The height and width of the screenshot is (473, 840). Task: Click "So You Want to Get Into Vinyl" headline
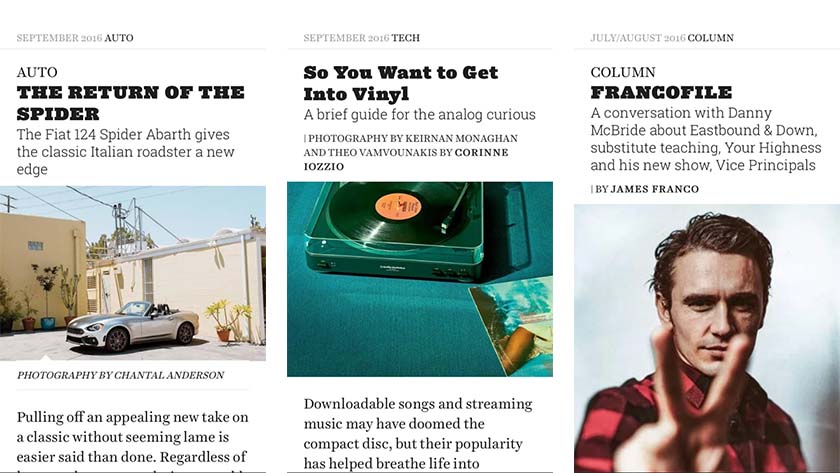coord(401,83)
